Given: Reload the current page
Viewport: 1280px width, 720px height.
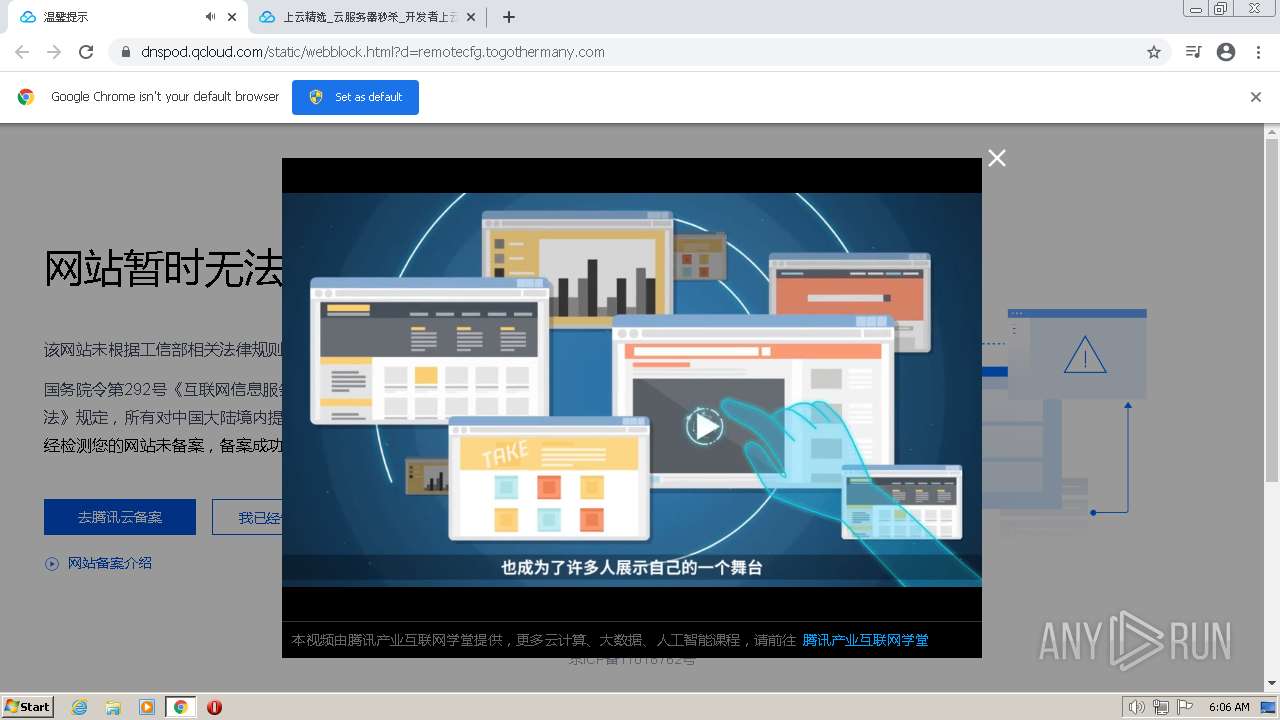Looking at the screenshot, I should point(86,52).
